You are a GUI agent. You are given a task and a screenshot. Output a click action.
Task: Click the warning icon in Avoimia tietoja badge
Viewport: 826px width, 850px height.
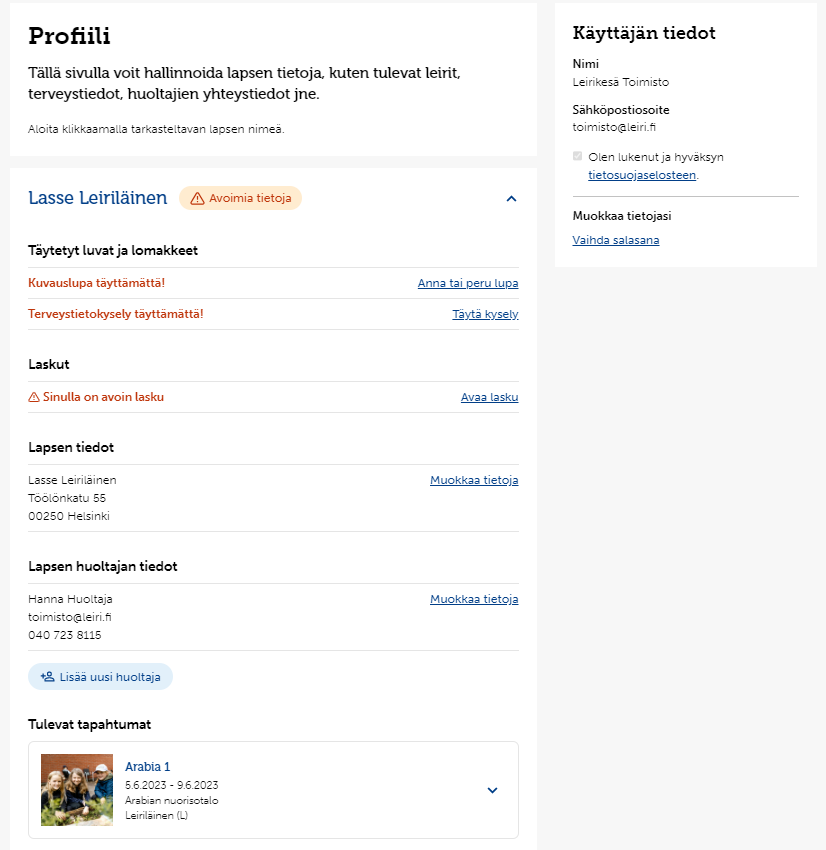(197, 198)
